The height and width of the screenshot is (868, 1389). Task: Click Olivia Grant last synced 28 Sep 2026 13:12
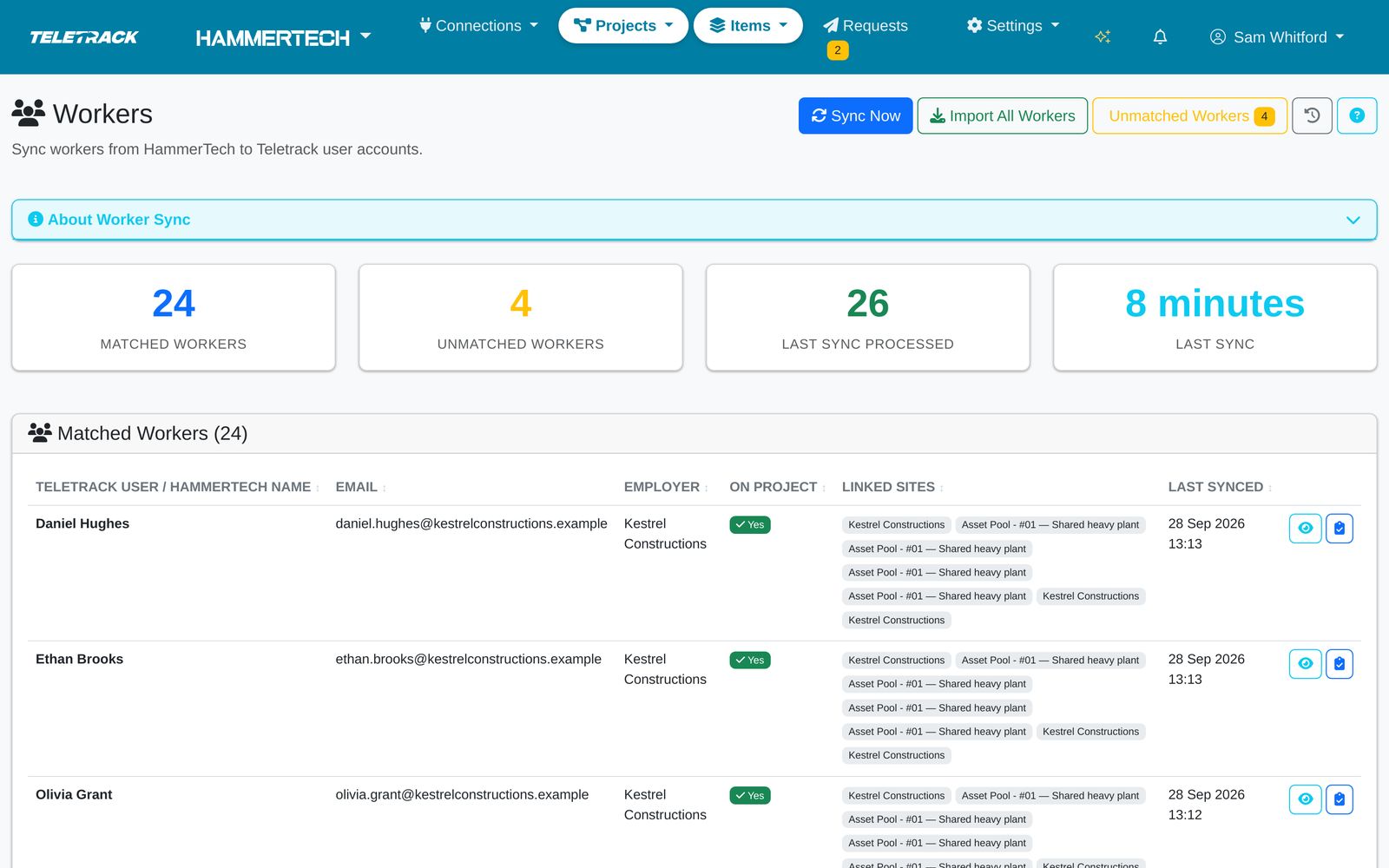coord(1207,805)
